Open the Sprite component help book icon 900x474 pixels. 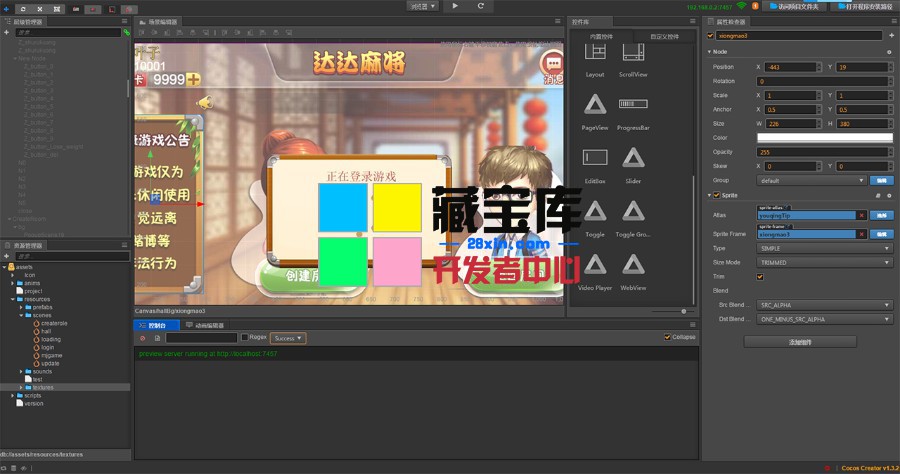(x=878, y=195)
